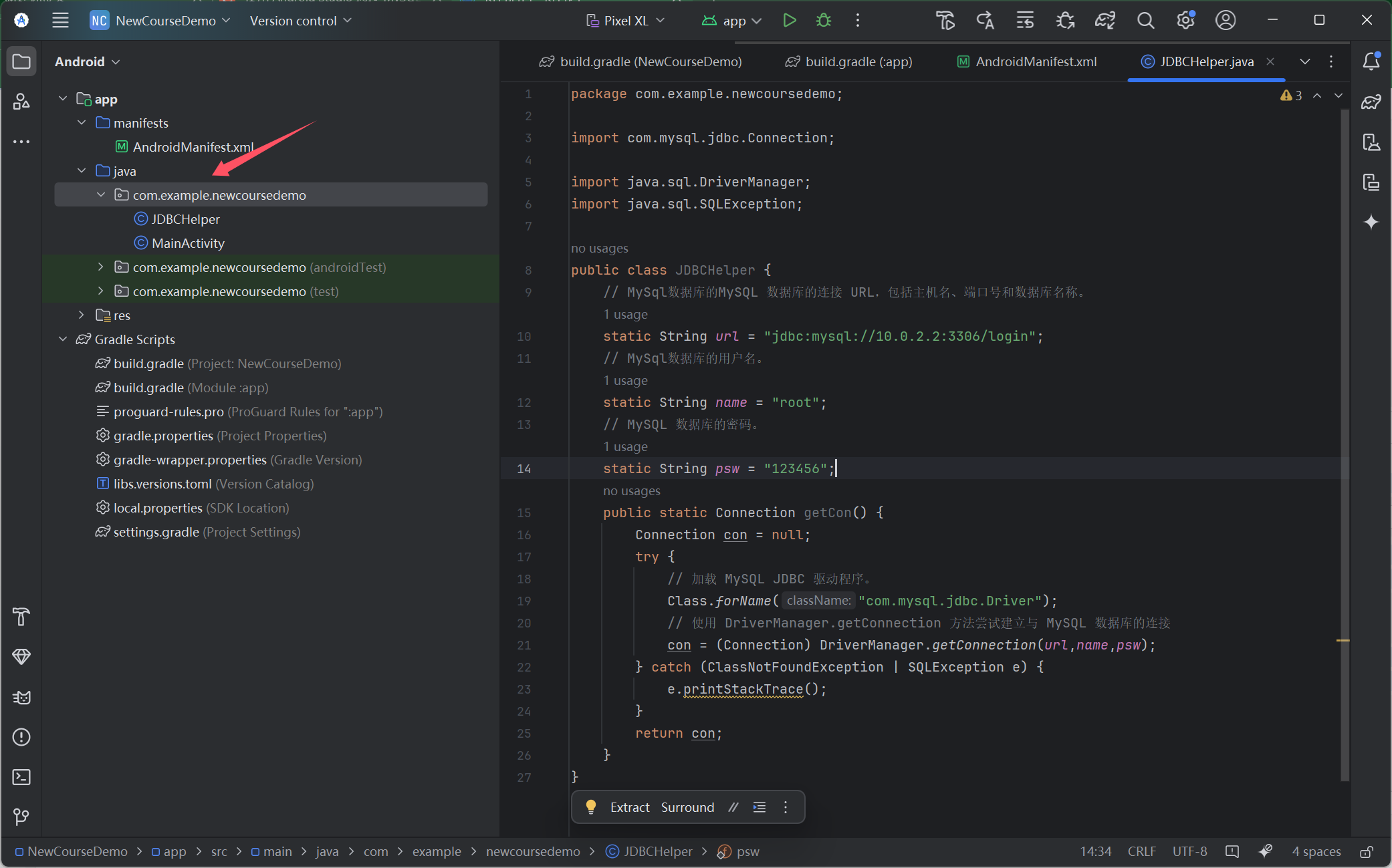Click the Extract button in the floating toolbar

click(x=629, y=807)
